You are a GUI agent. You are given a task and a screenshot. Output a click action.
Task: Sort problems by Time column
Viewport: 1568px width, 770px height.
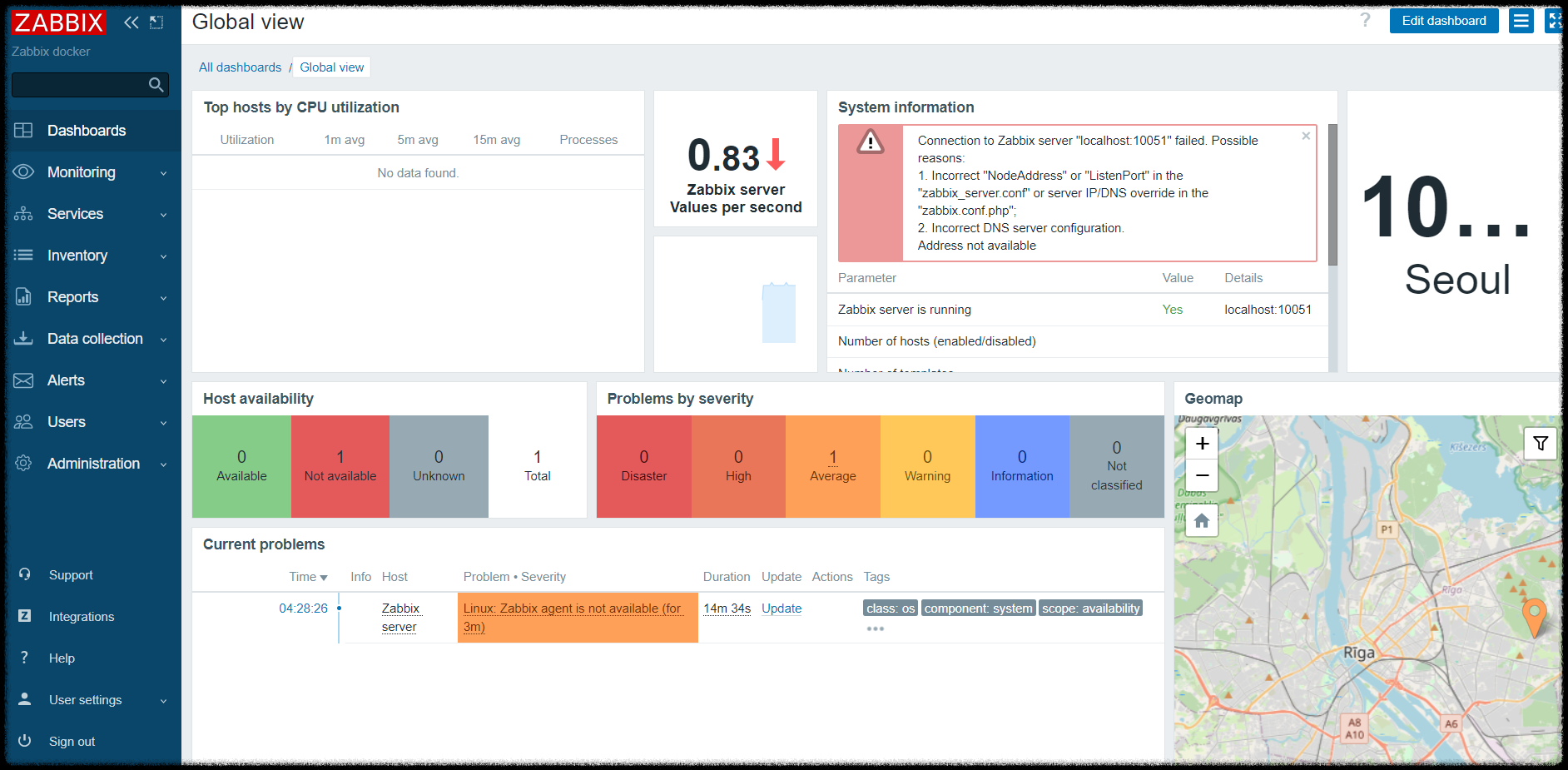click(x=308, y=577)
